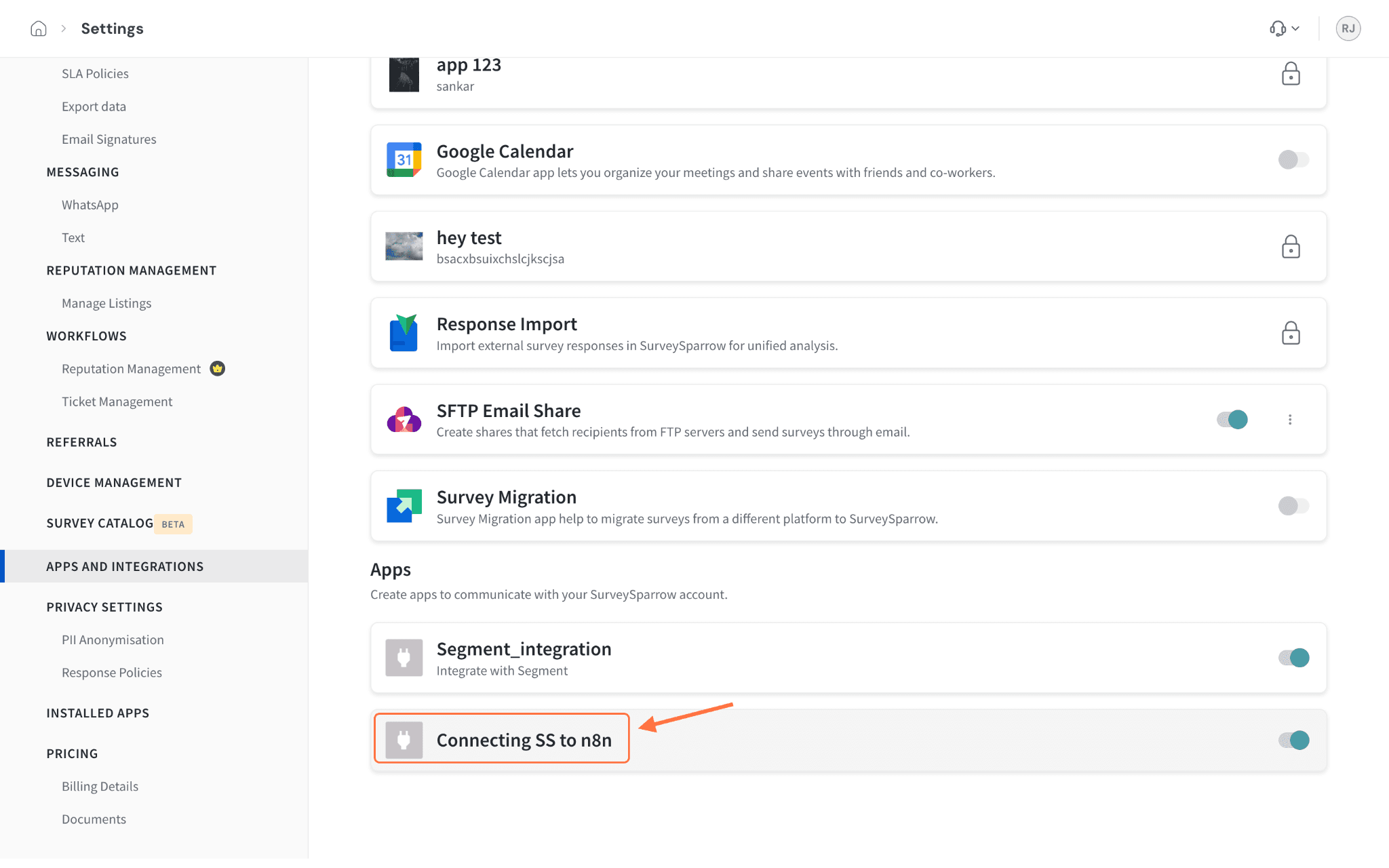Click the Google Calendar app icon

coord(404,160)
